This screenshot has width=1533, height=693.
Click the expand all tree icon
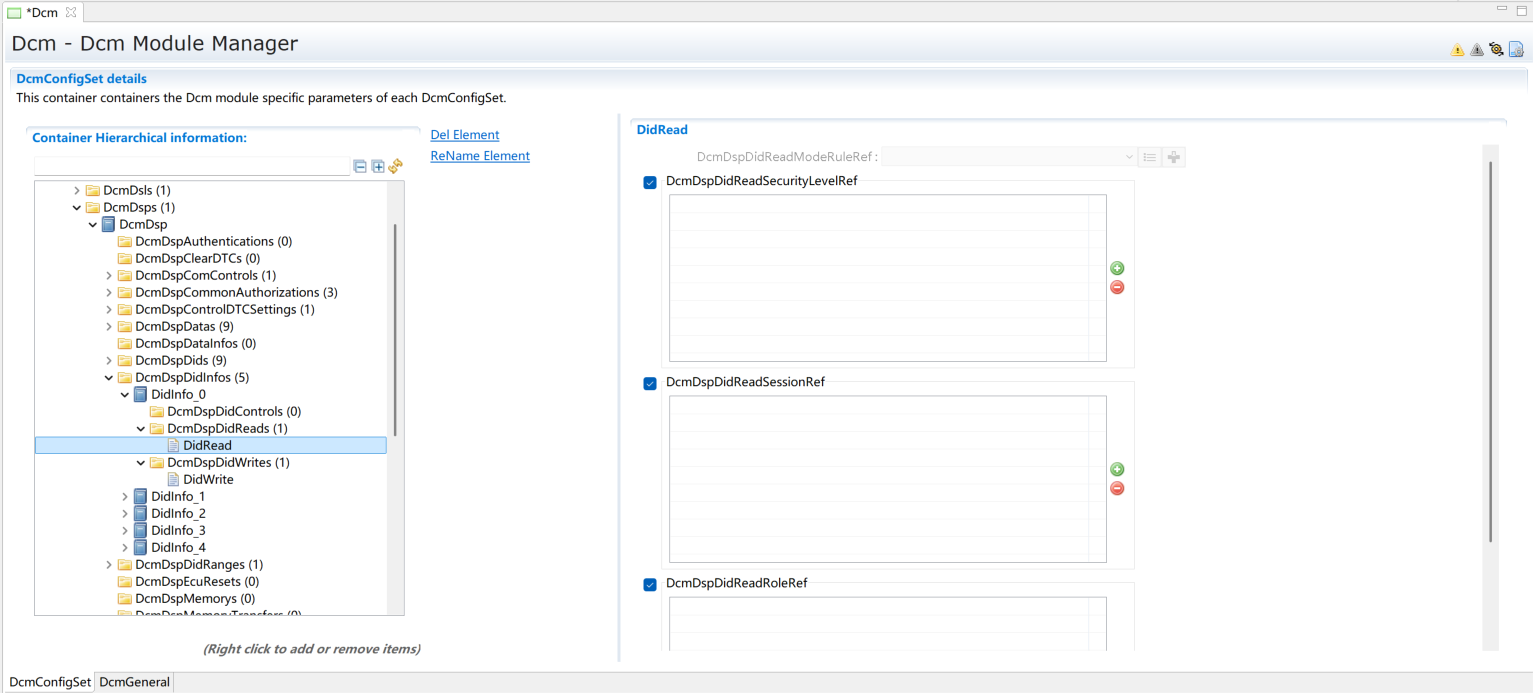(x=378, y=167)
